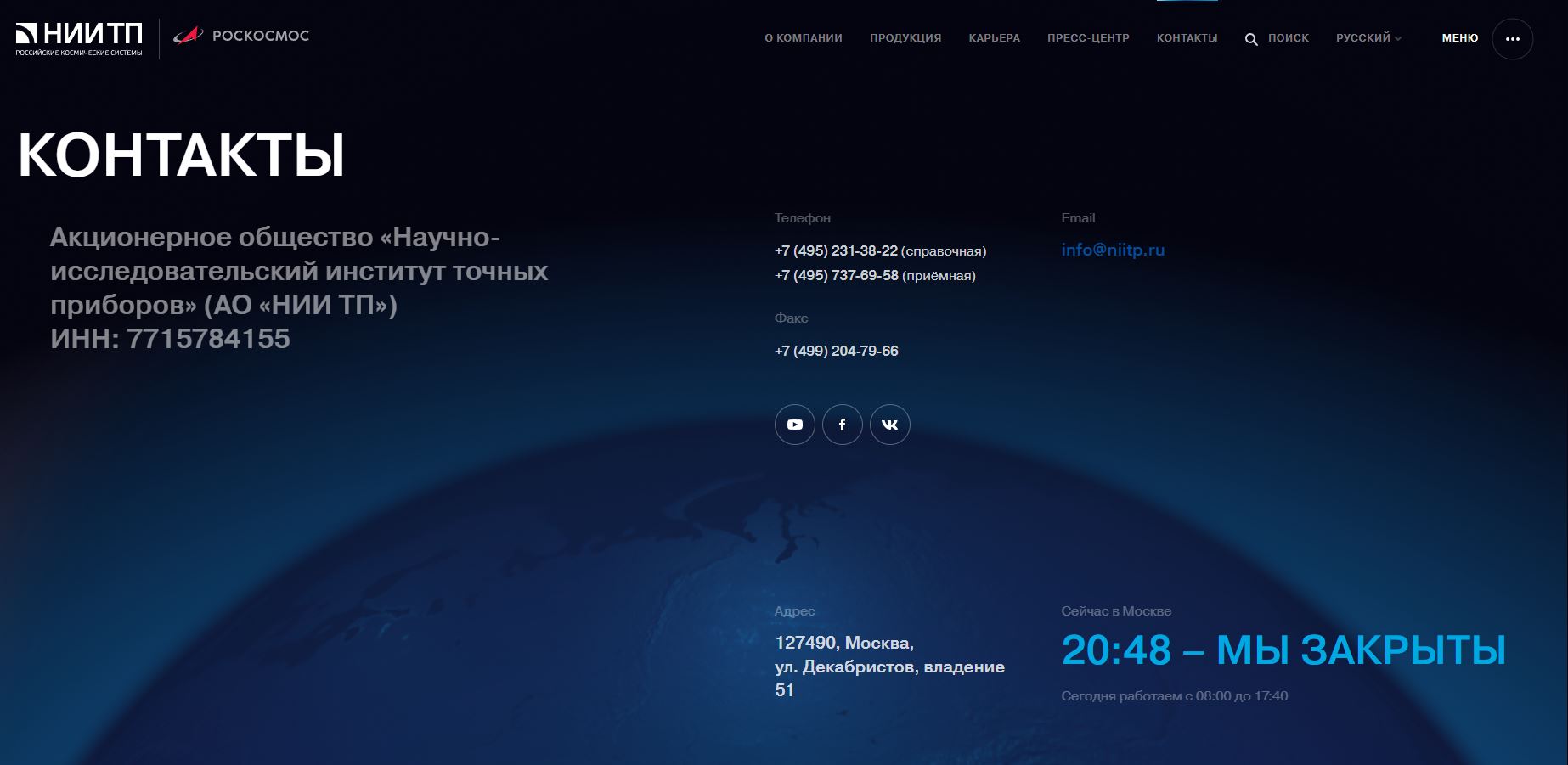Open the Контакты menu item
Viewport: 1568px width, 765px height.
[x=1187, y=38]
